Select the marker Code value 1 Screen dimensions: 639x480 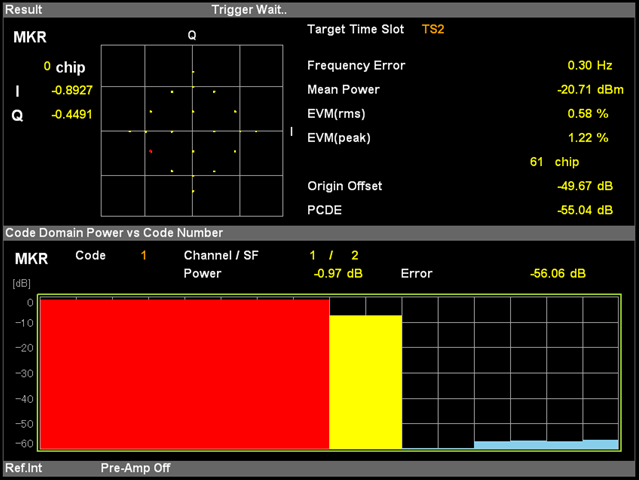143,255
